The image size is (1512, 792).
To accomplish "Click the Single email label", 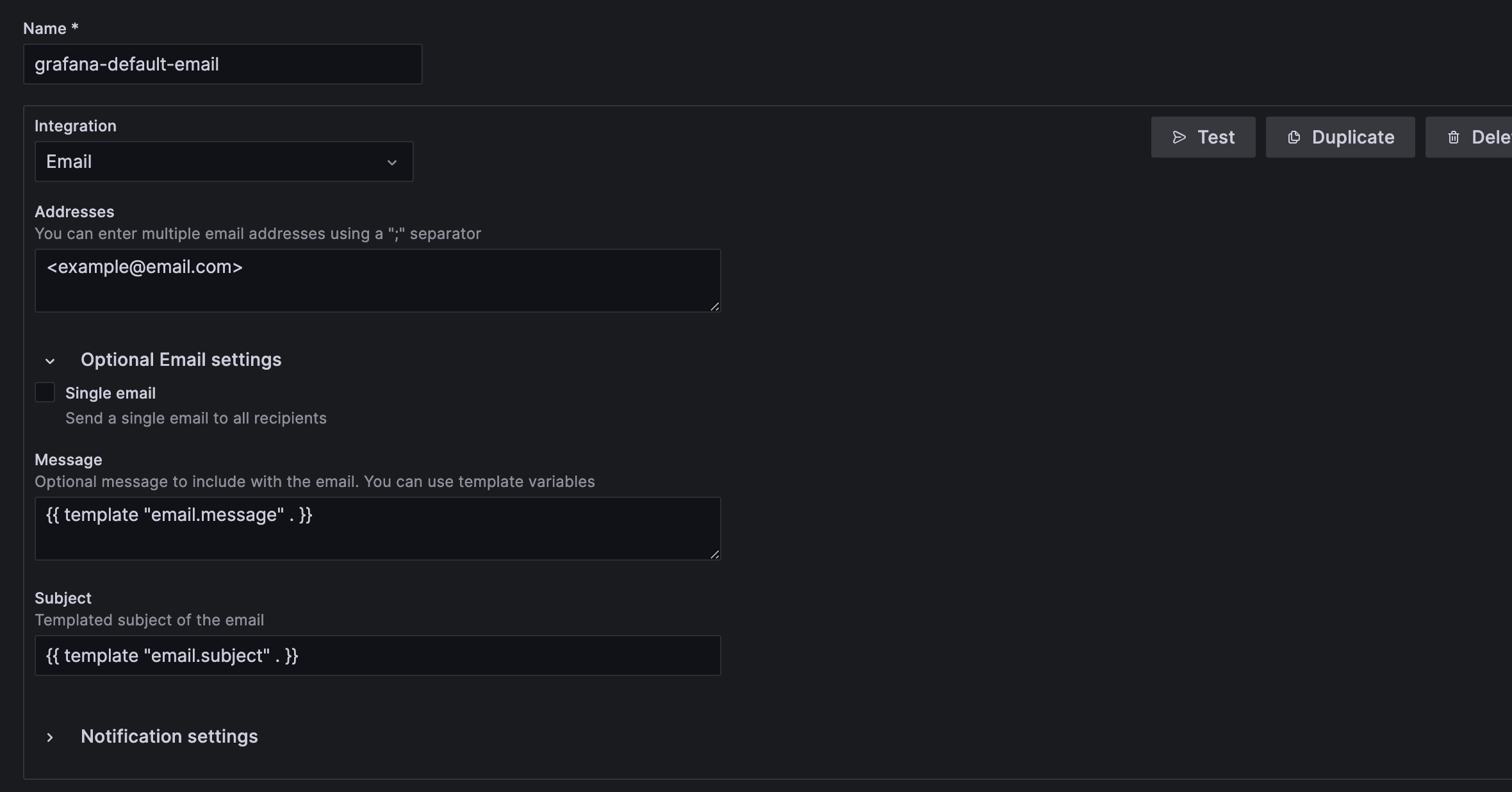I will pos(110,393).
